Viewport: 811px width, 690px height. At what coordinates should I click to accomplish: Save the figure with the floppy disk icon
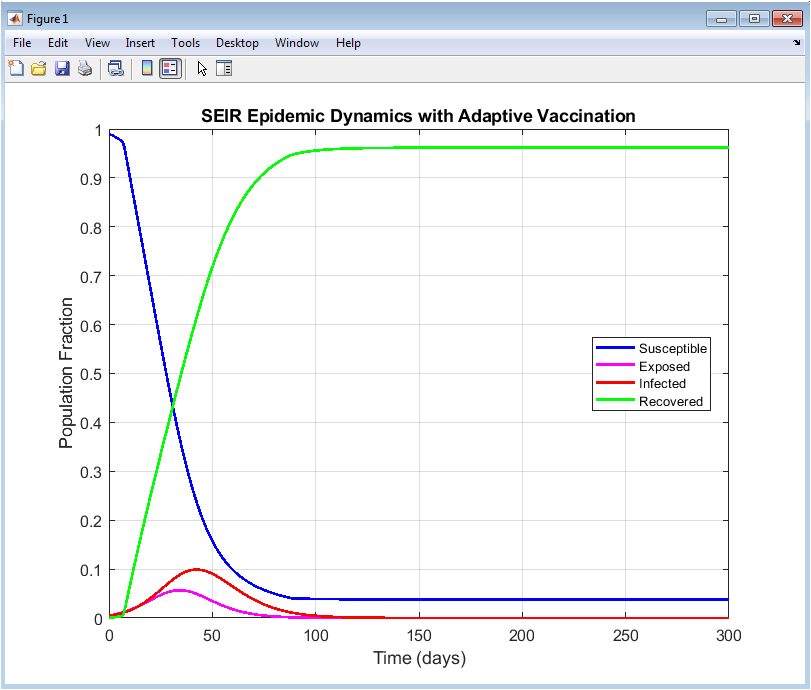coord(62,68)
